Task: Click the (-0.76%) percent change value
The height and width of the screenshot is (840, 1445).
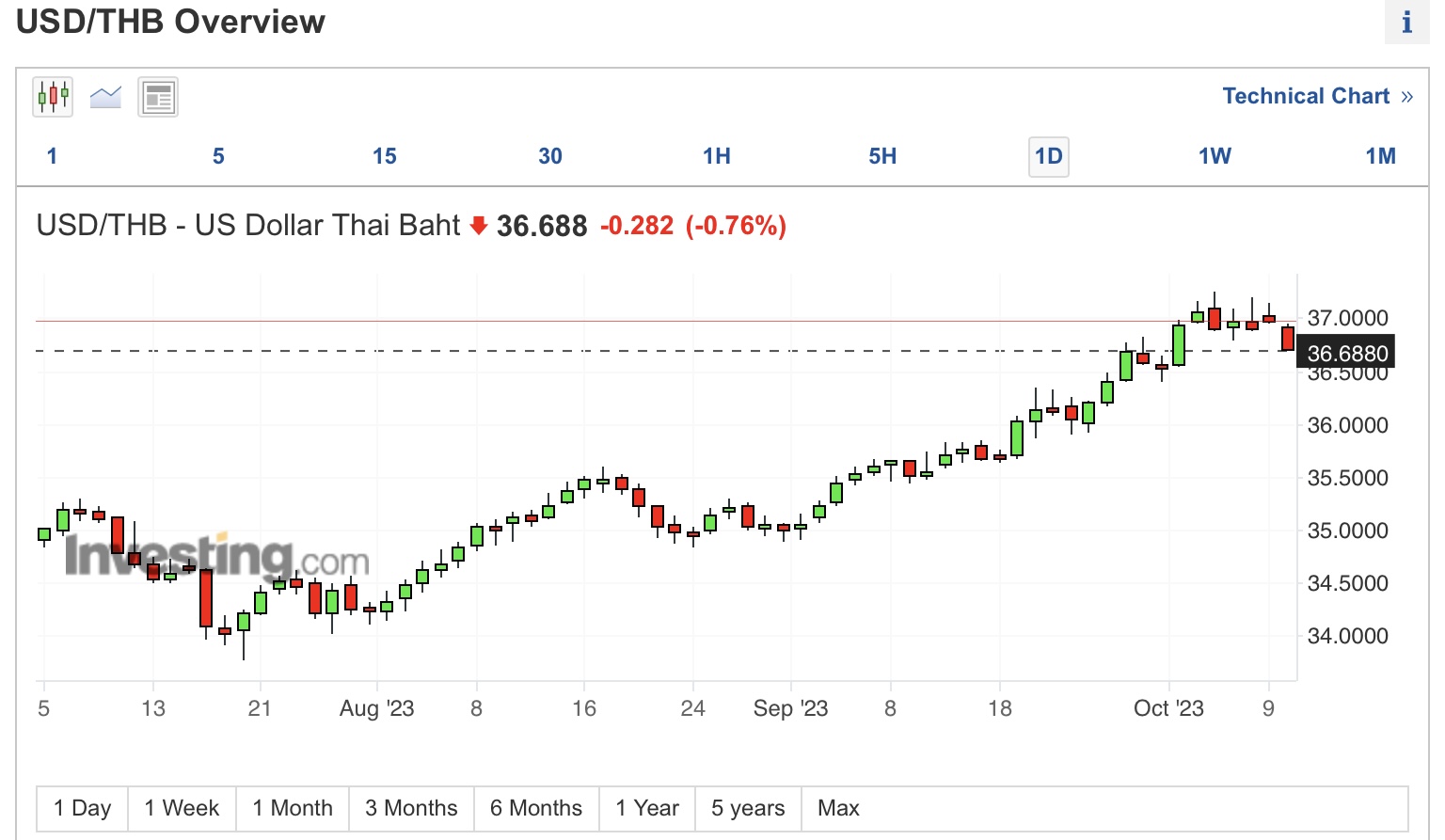Action: click(736, 226)
